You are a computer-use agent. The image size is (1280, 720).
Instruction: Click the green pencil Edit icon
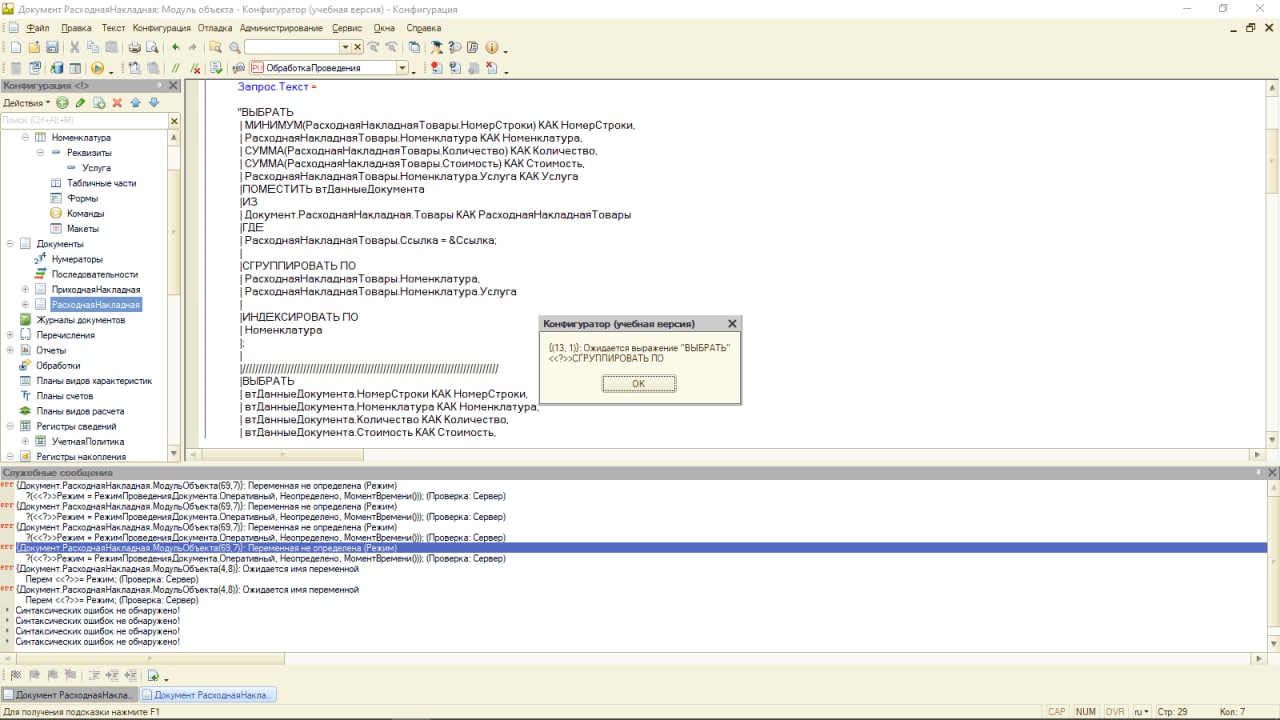coord(81,103)
